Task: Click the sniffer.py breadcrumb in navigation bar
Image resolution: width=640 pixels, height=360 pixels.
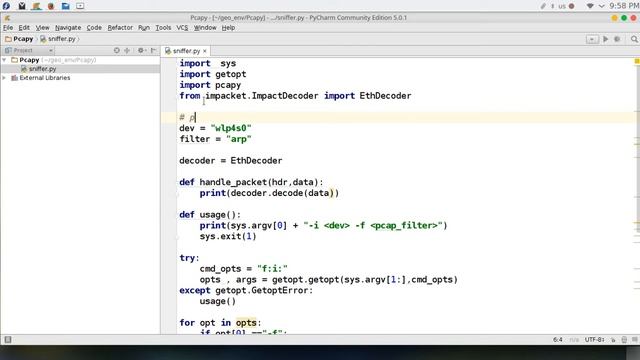Action: pyautogui.click(x=58, y=39)
